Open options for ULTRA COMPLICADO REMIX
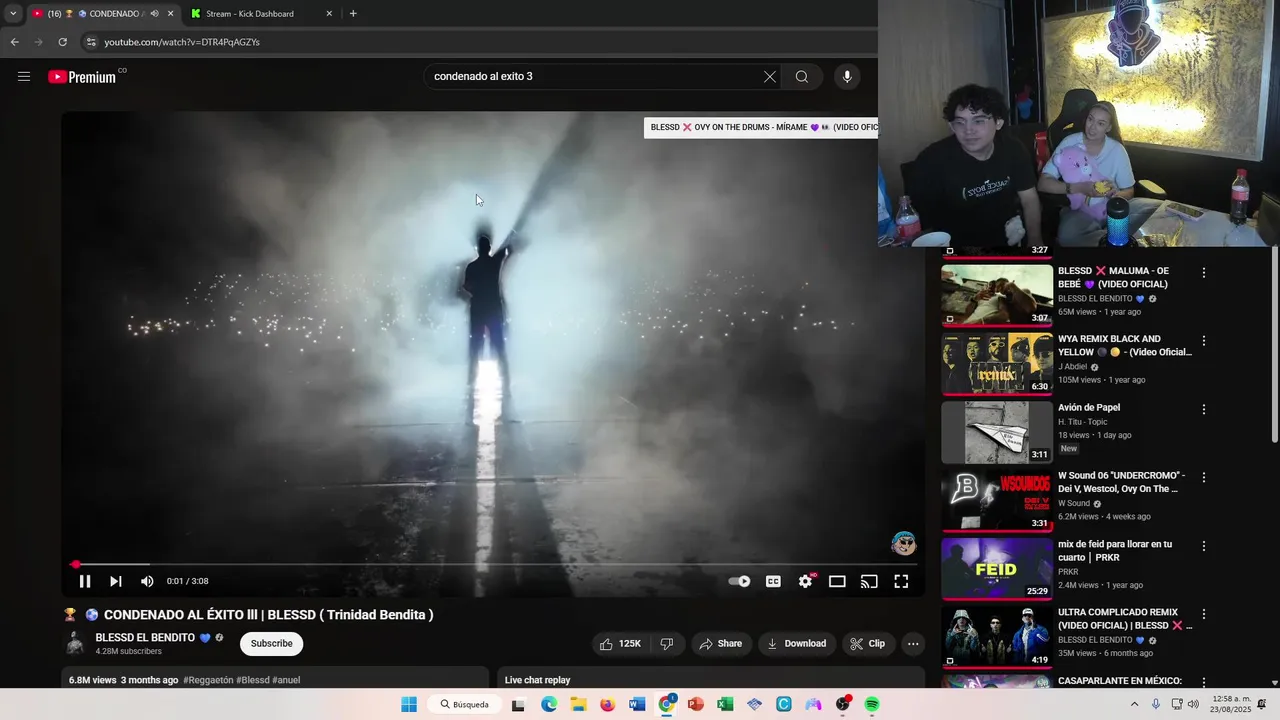 coord(1204,614)
